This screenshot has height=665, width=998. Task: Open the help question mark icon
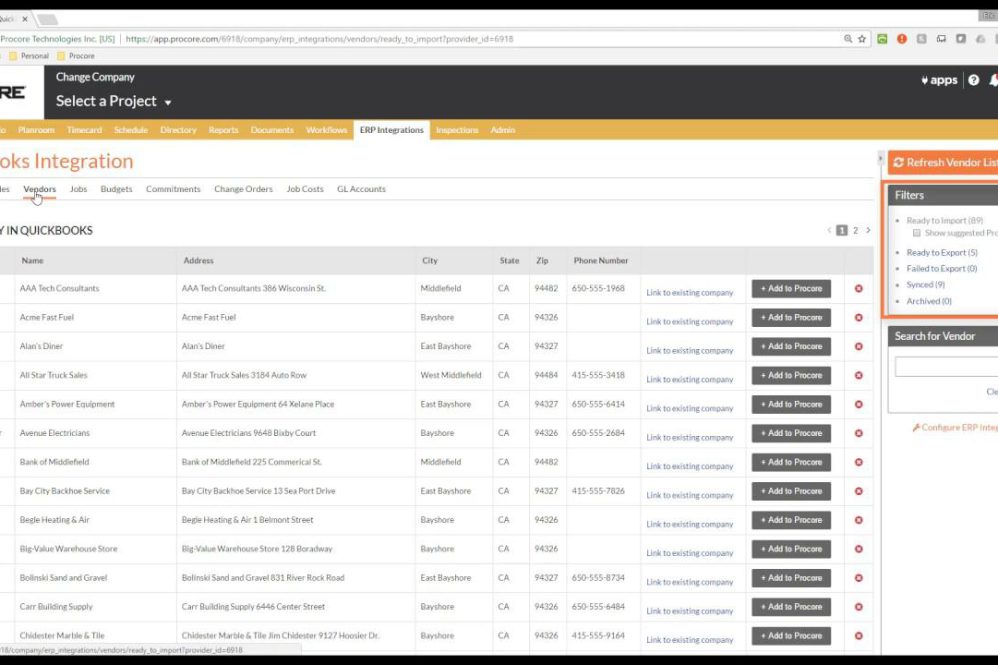click(973, 80)
